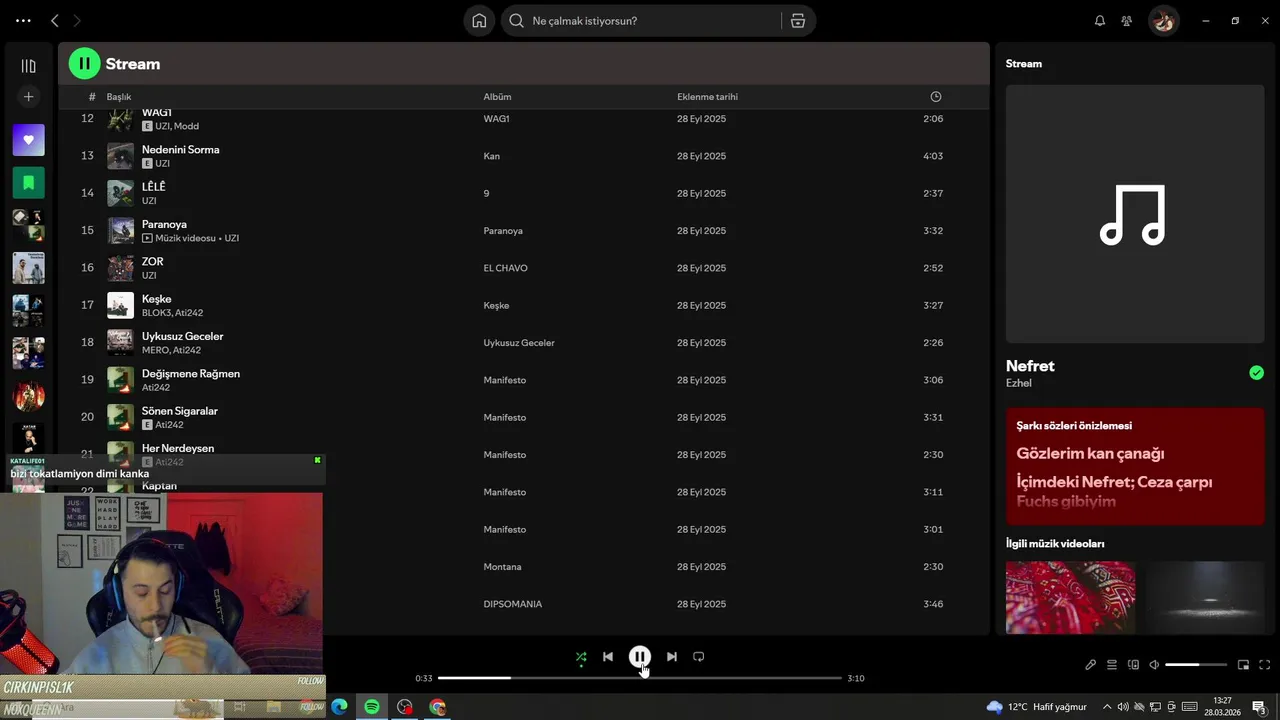Select the LÊLÊ track row
This screenshot has height=720, width=1280.
click(x=523, y=193)
